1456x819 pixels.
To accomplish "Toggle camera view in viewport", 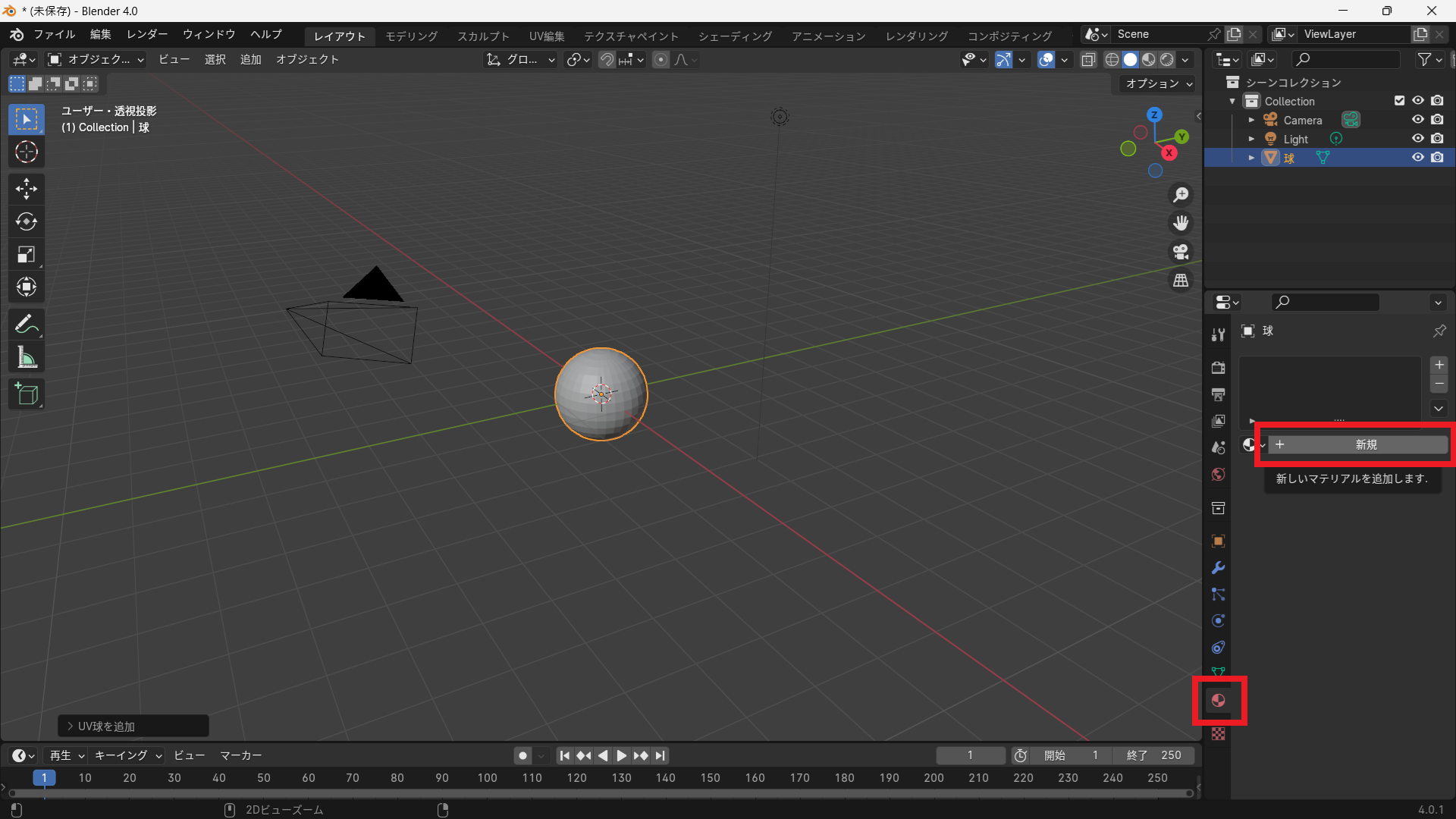I will pos(1181,252).
